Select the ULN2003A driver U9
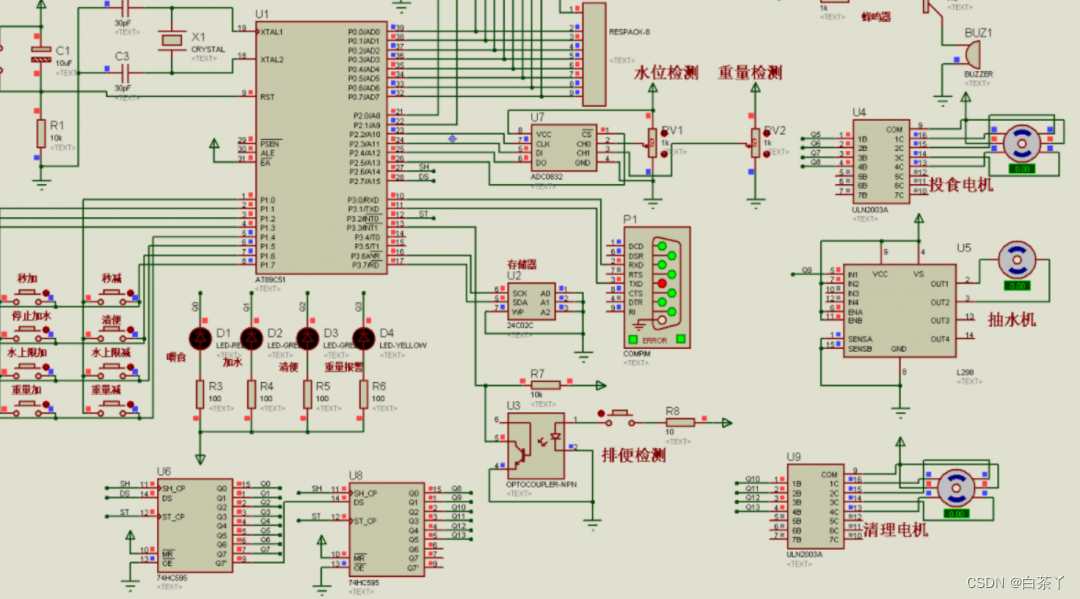The width and height of the screenshot is (1080, 599). [x=816, y=507]
